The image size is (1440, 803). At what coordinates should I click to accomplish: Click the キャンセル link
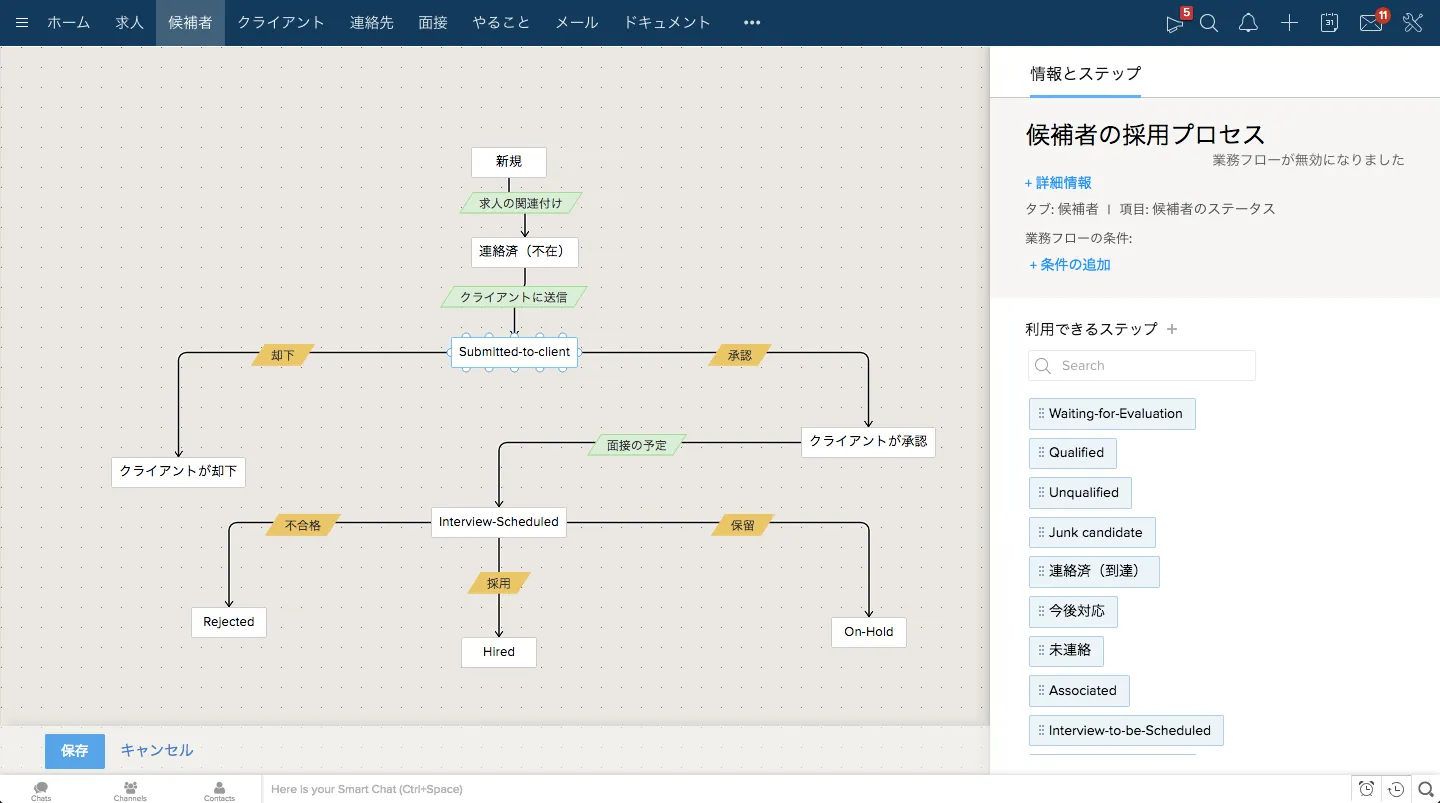pos(157,750)
